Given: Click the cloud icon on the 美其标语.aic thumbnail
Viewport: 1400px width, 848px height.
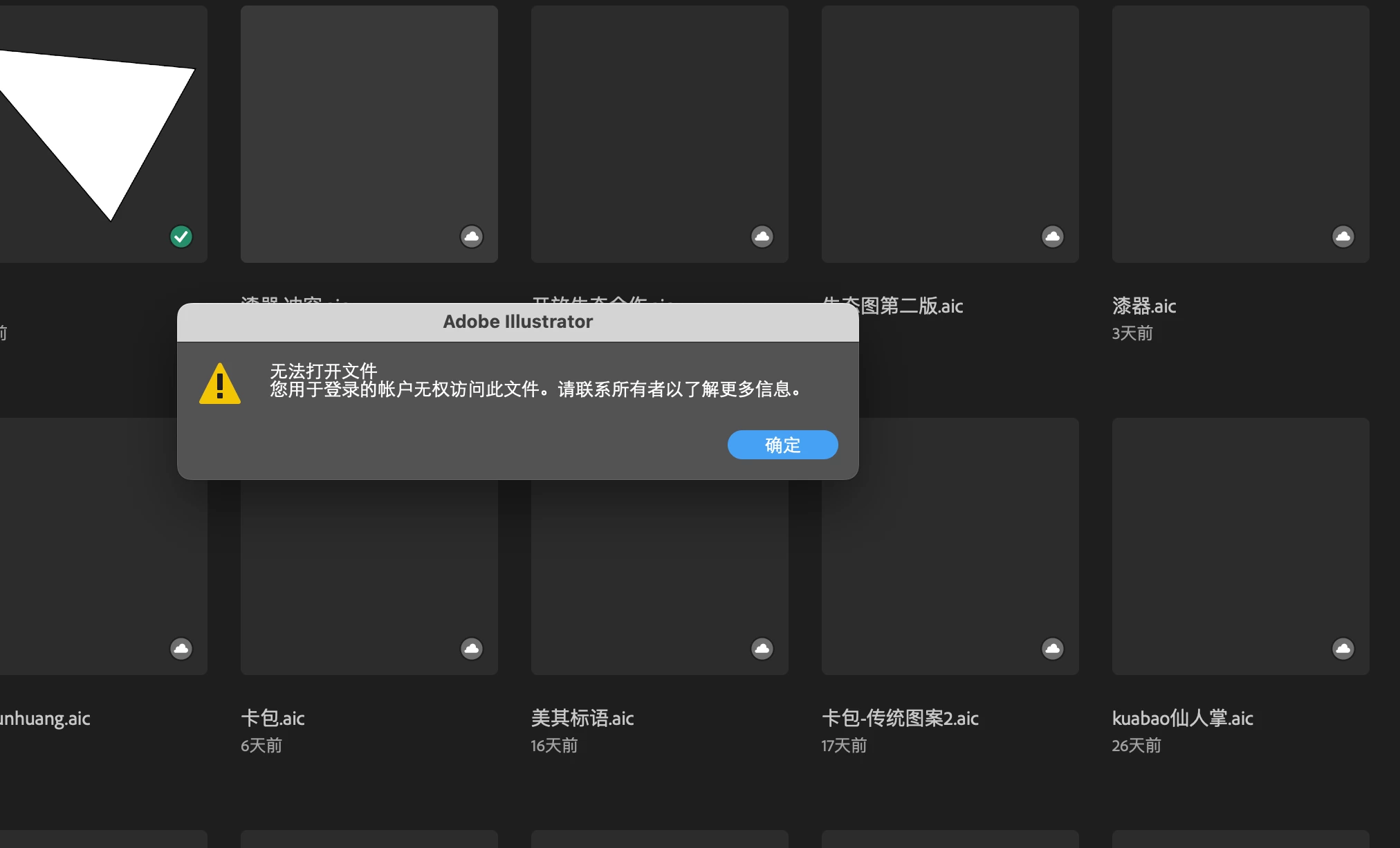Looking at the screenshot, I should [x=762, y=648].
